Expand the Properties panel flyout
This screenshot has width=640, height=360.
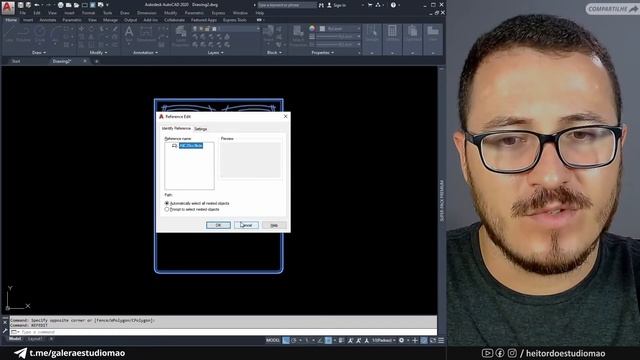[323, 53]
